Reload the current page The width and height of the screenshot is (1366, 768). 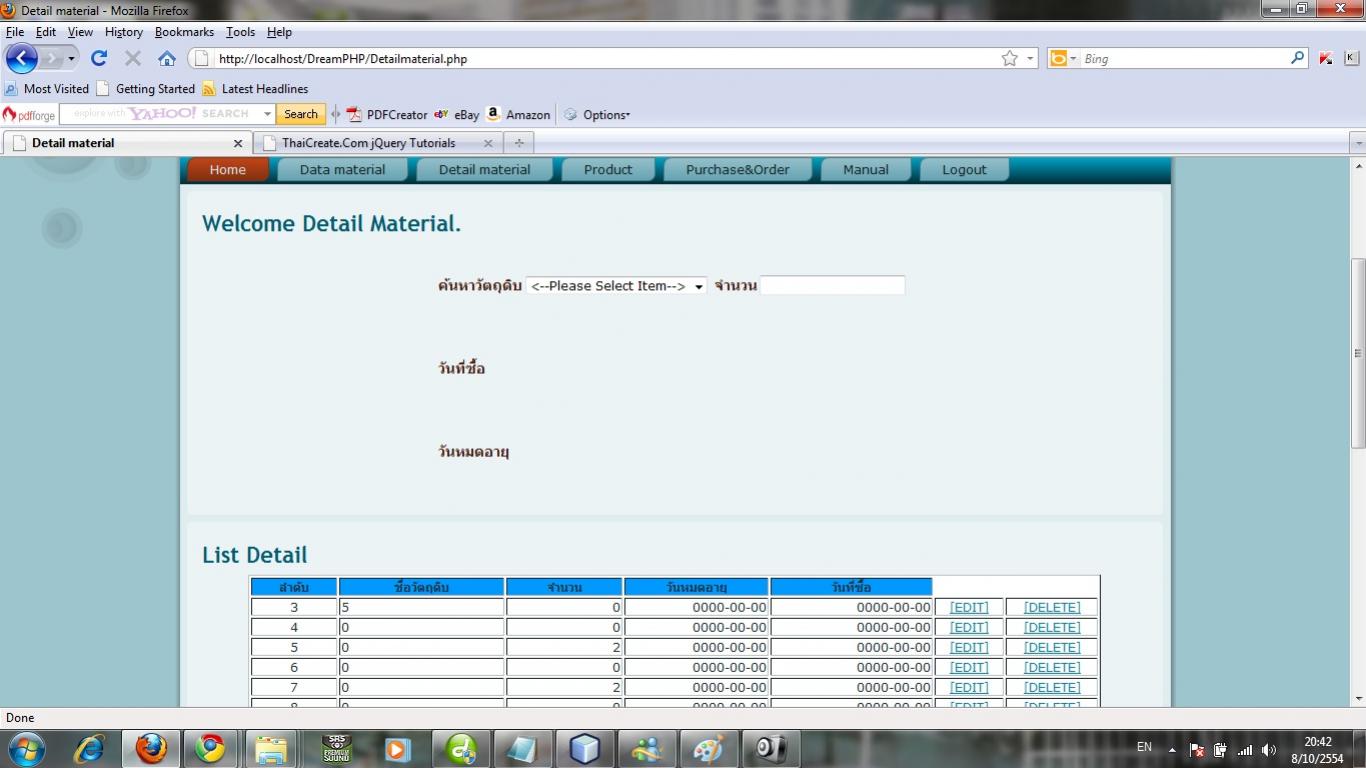tap(98, 58)
